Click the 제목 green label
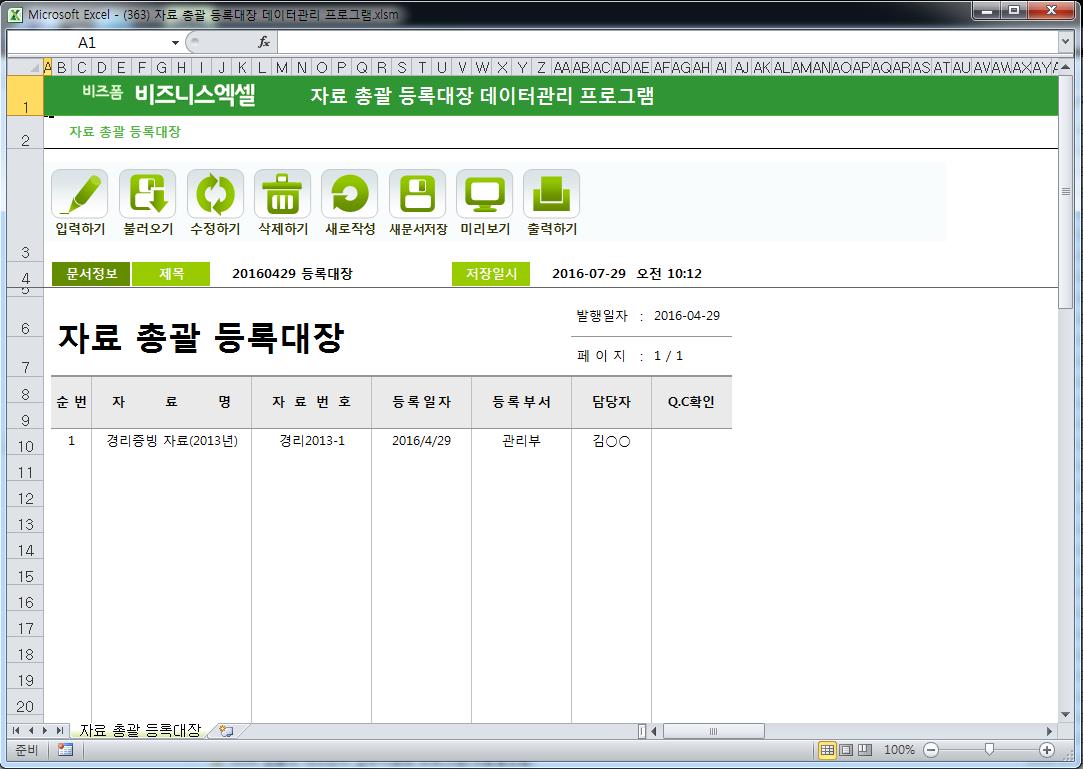 [x=171, y=274]
